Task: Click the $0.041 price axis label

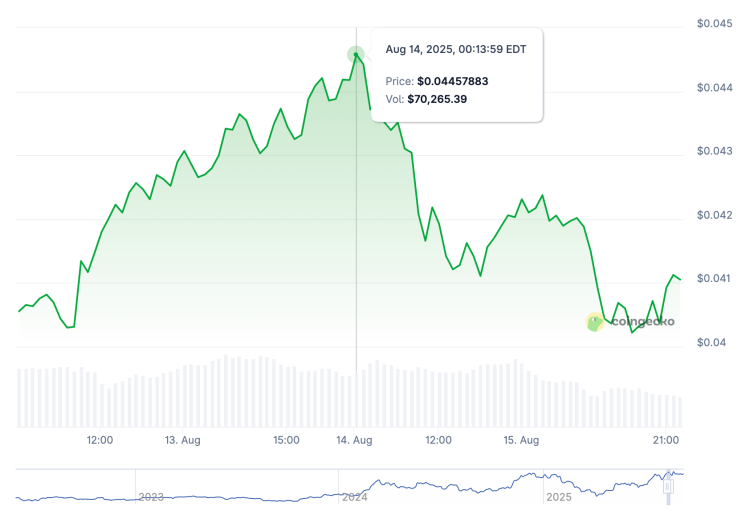Action: pyautogui.click(x=715, y=278)
